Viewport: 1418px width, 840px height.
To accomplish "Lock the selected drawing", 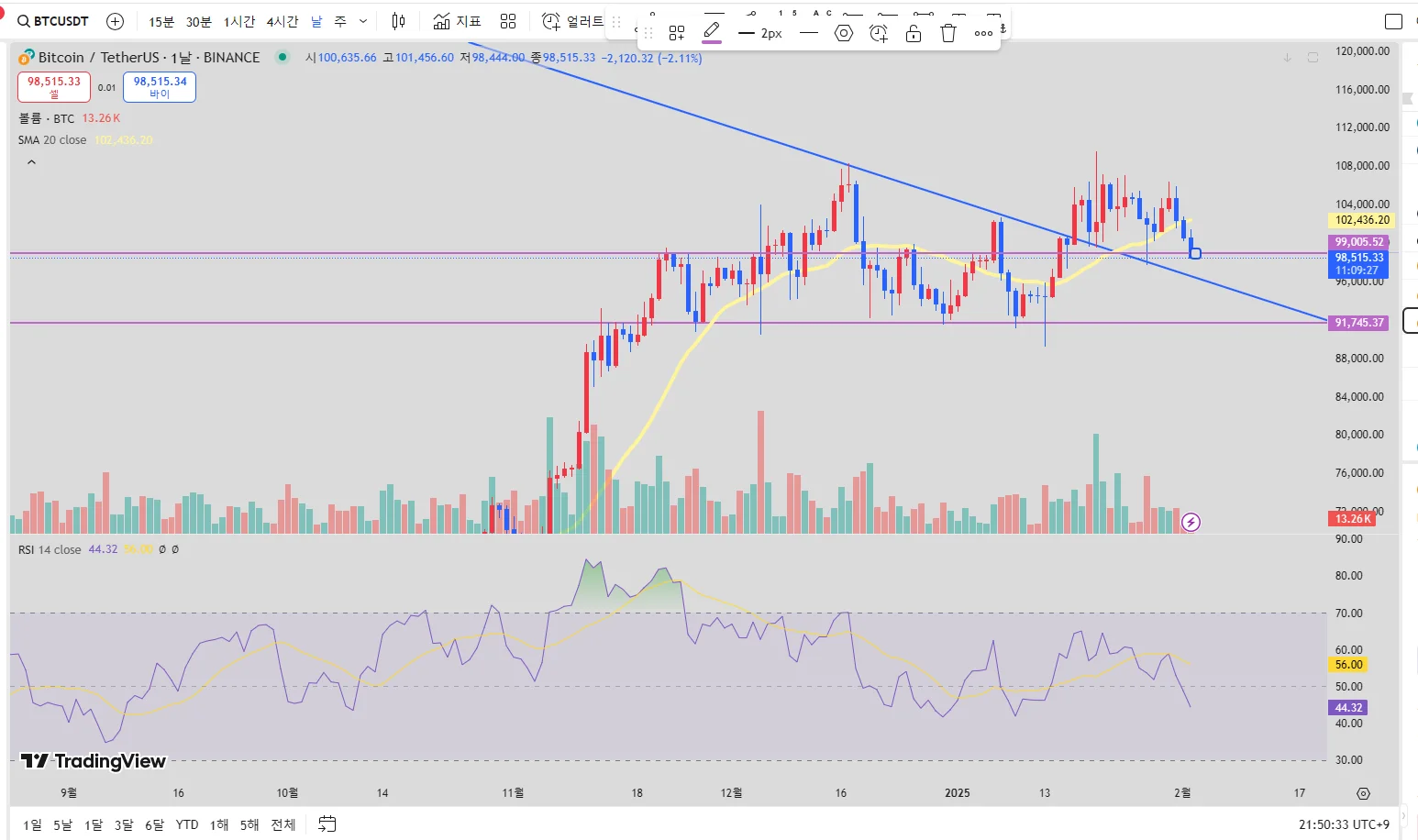I will [914, 34].
